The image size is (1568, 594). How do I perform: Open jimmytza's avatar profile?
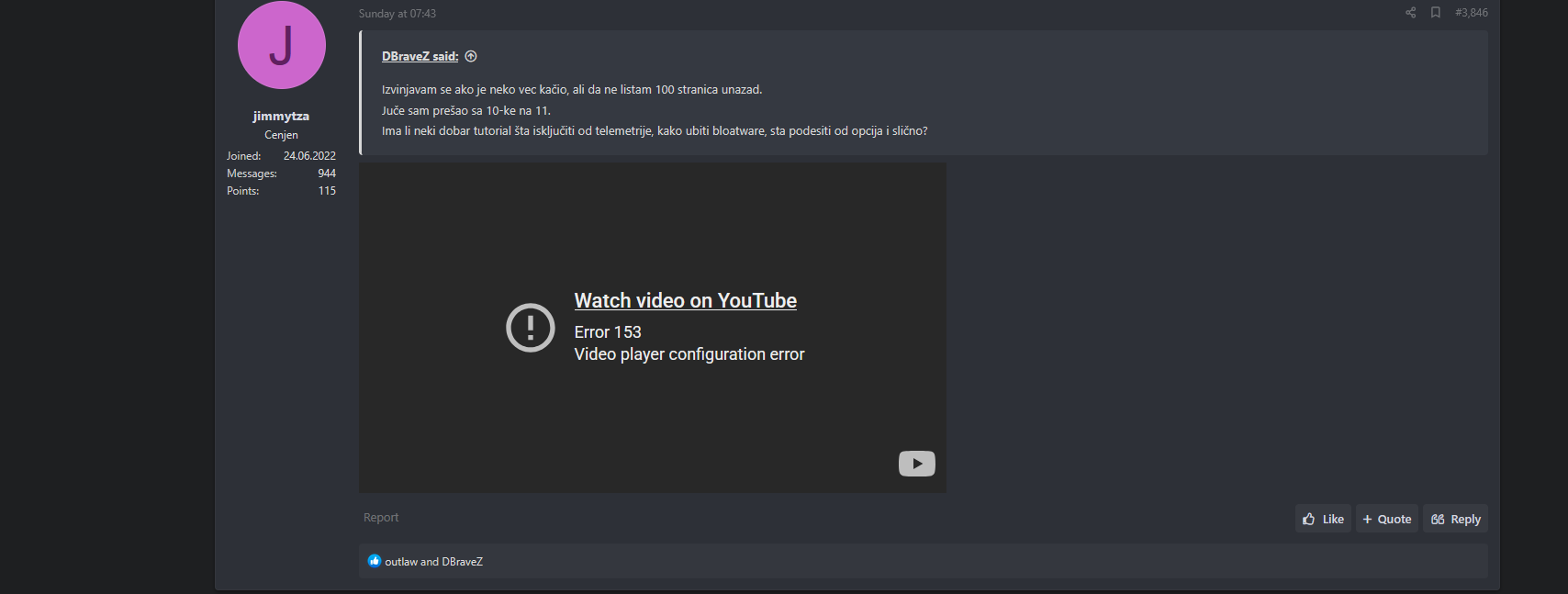click(282, 45)
